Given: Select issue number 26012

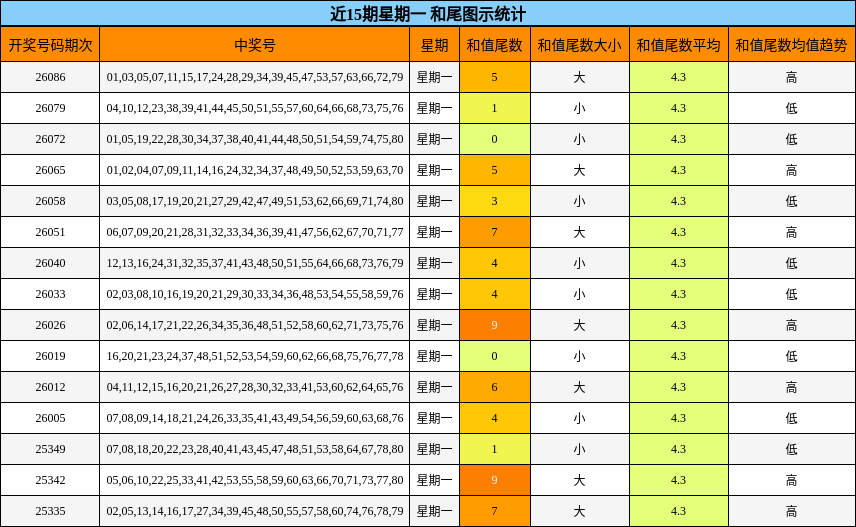Looking at the screenshot, I should pos(50,387).
